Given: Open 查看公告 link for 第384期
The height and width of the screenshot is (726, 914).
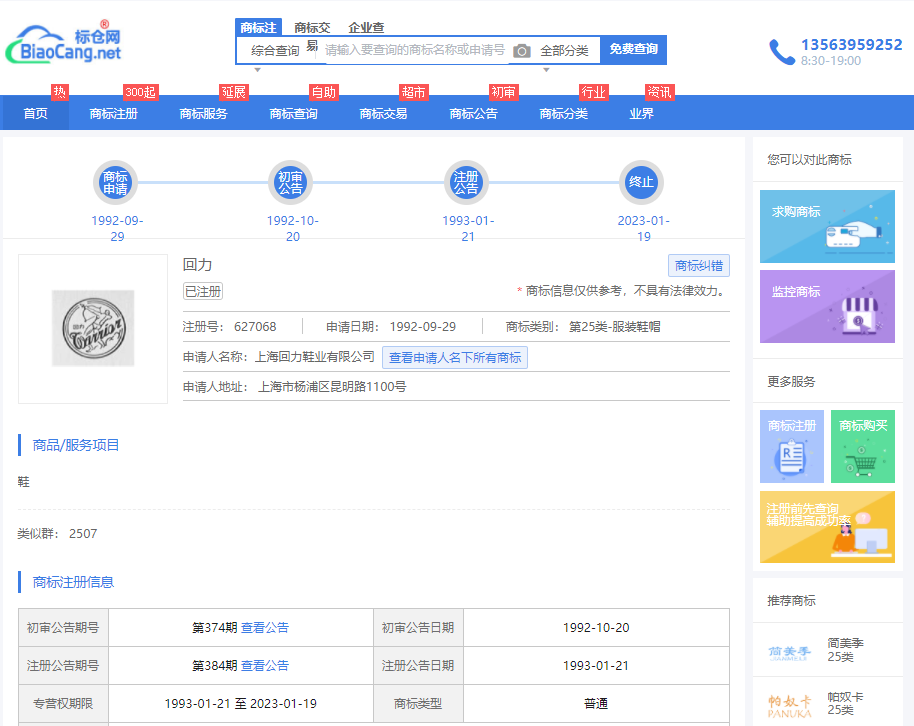Looking at the screenshot, I should point(265,665).
